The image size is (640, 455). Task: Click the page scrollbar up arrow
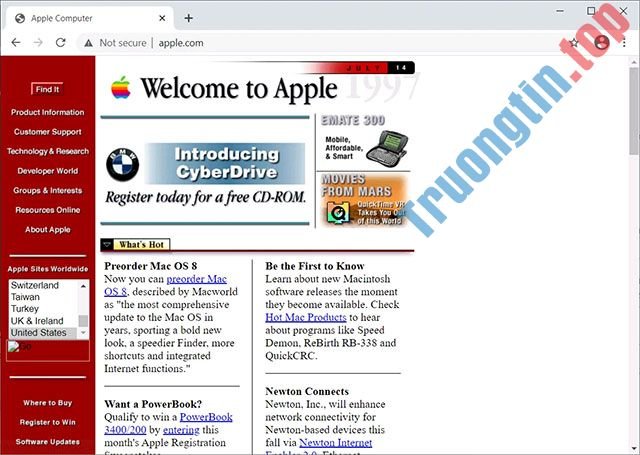coord(634,62)
